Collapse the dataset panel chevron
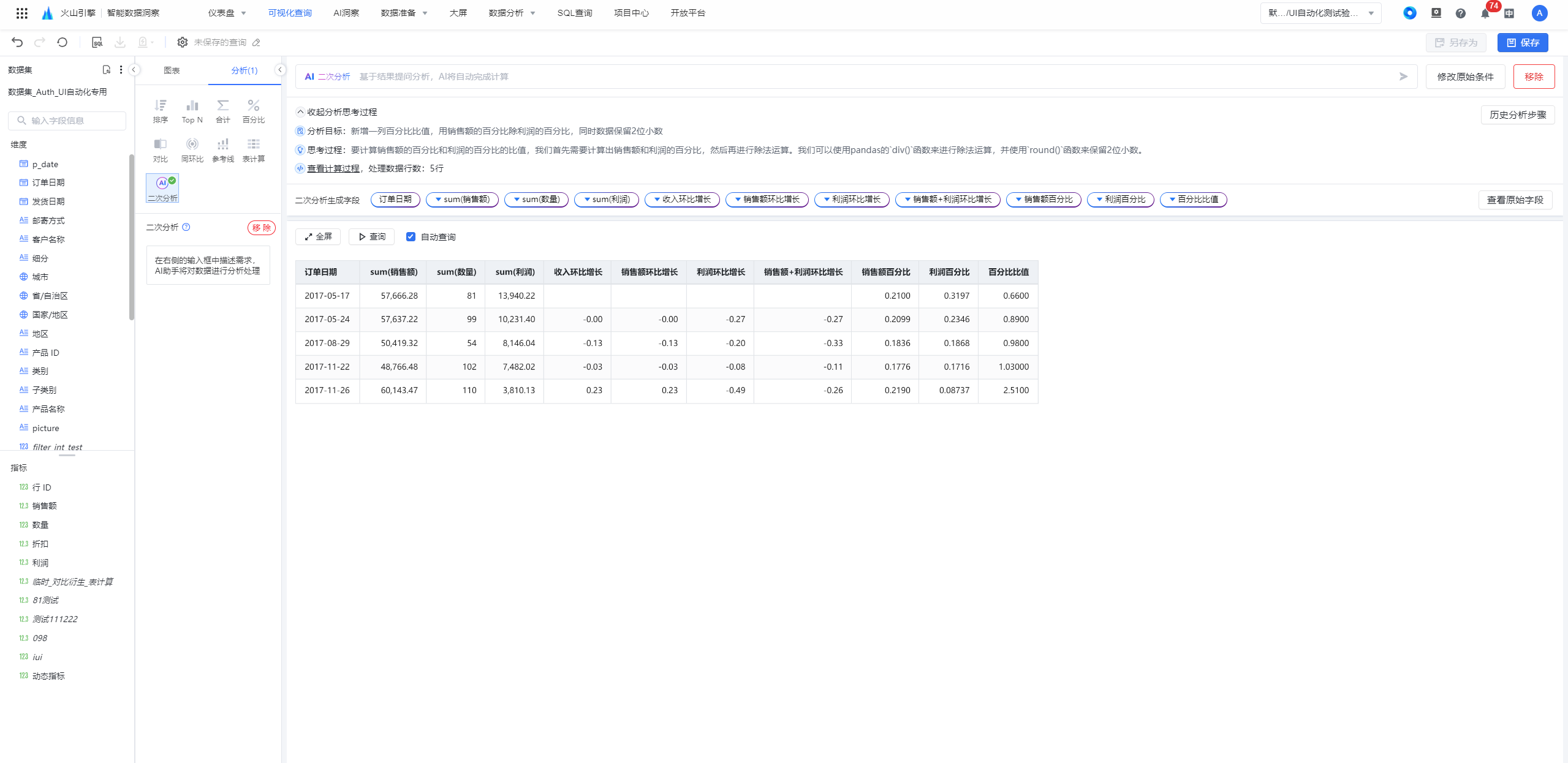 coord(134,70)
